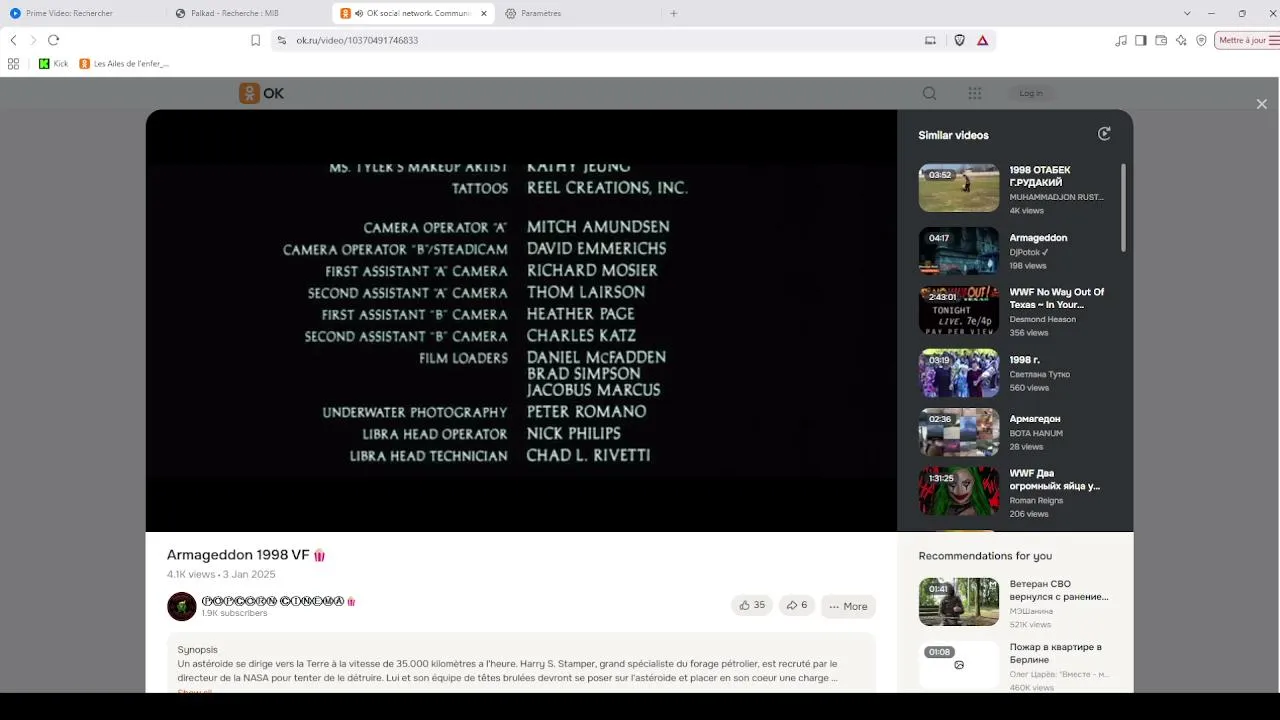Image resolution: width=1280 pixels, height=720 pixels.
Task: Click the Log in button
Action: 1031,93
